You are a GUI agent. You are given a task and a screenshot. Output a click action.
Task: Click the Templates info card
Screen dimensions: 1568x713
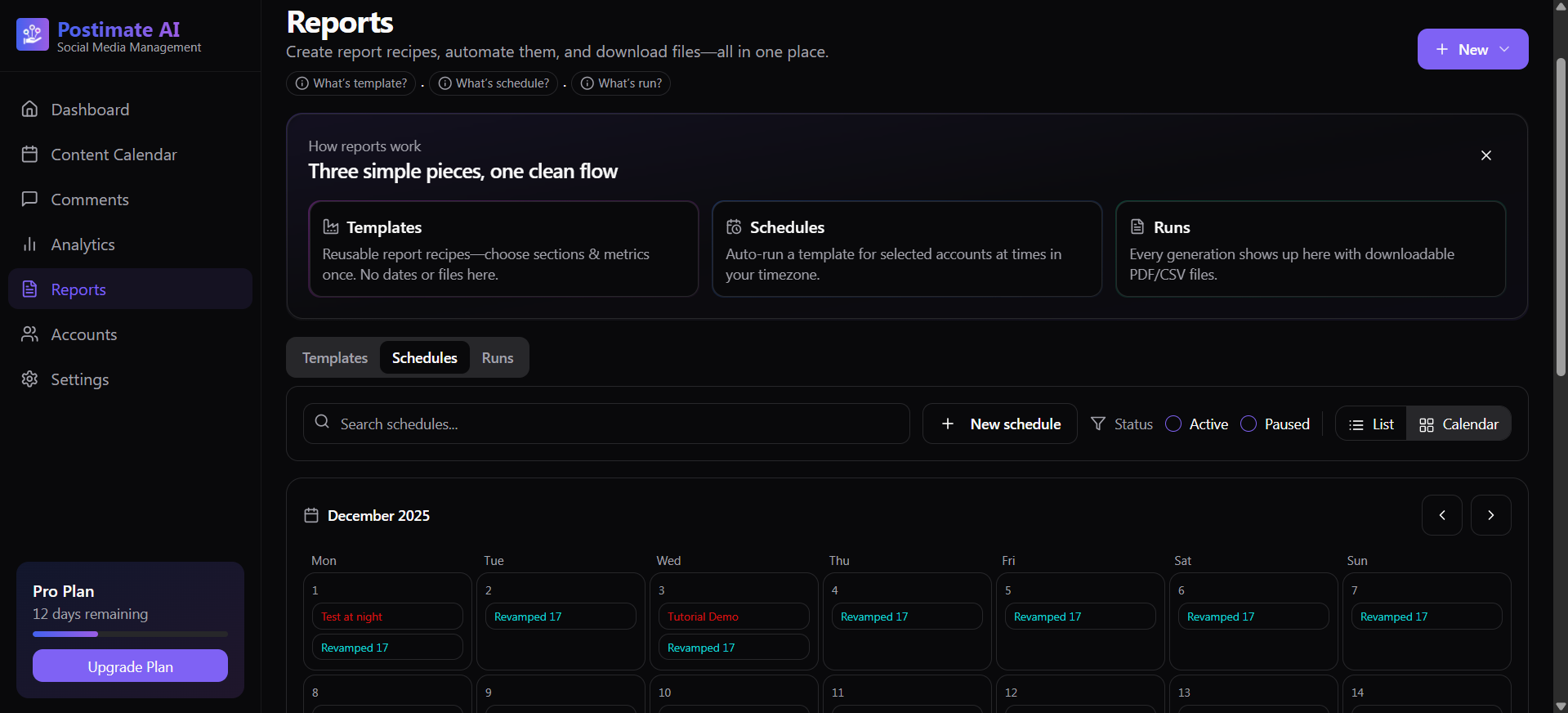503,249
